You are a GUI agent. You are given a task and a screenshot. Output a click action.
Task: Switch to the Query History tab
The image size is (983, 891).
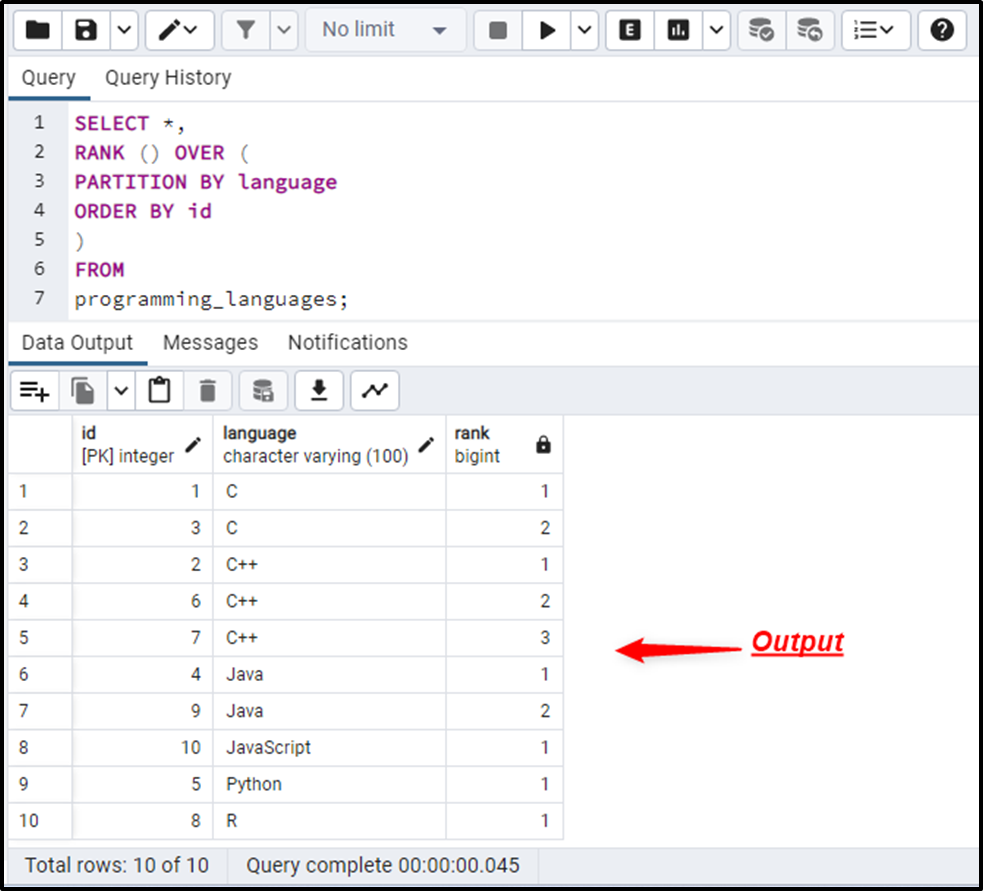pos(167,77)
